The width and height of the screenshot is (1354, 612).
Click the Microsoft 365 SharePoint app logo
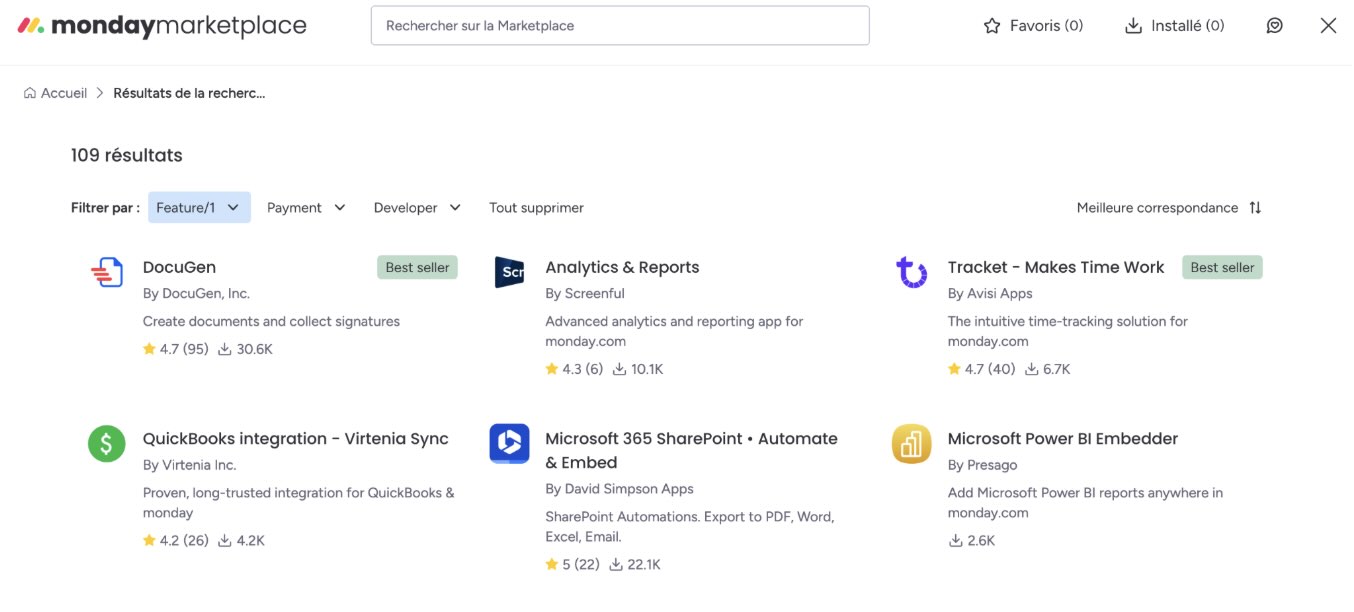[509, 443]
